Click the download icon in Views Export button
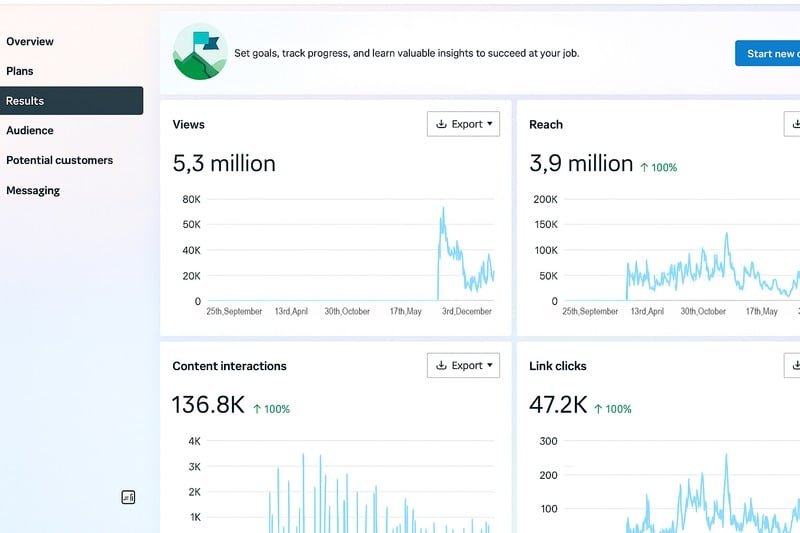This screenshot has width=800, height=533. pos(442,124)
